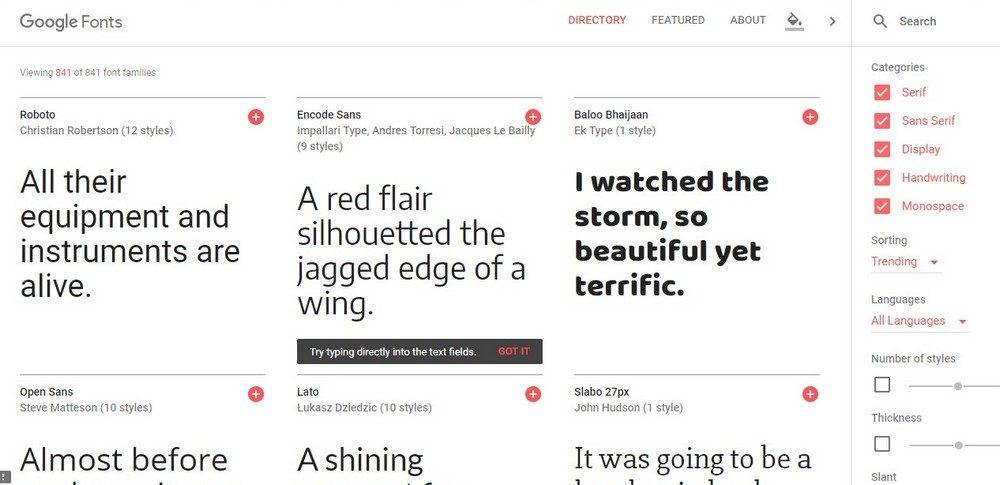Open the About tab
The width and height of the screenshot is (1000, 485).
click(x=747, y=20)
